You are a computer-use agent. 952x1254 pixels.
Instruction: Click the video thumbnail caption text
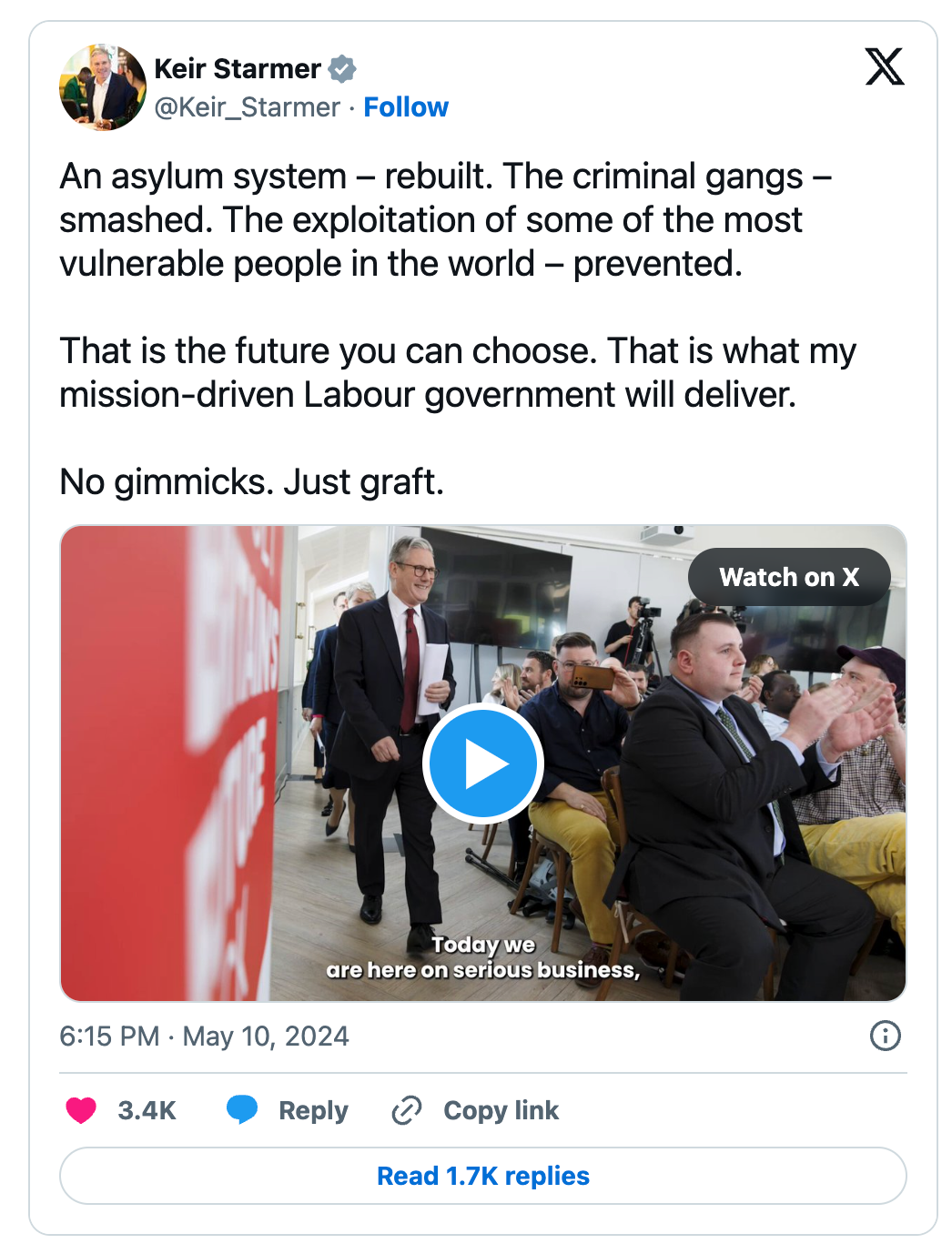(x=483, y=957)
